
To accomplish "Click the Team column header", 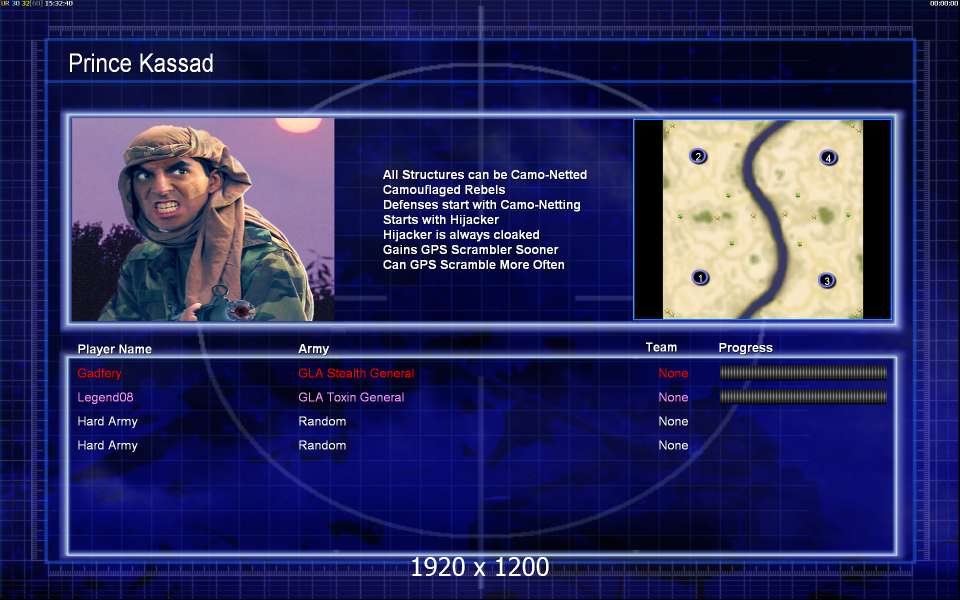I will [x=661, y=347].
